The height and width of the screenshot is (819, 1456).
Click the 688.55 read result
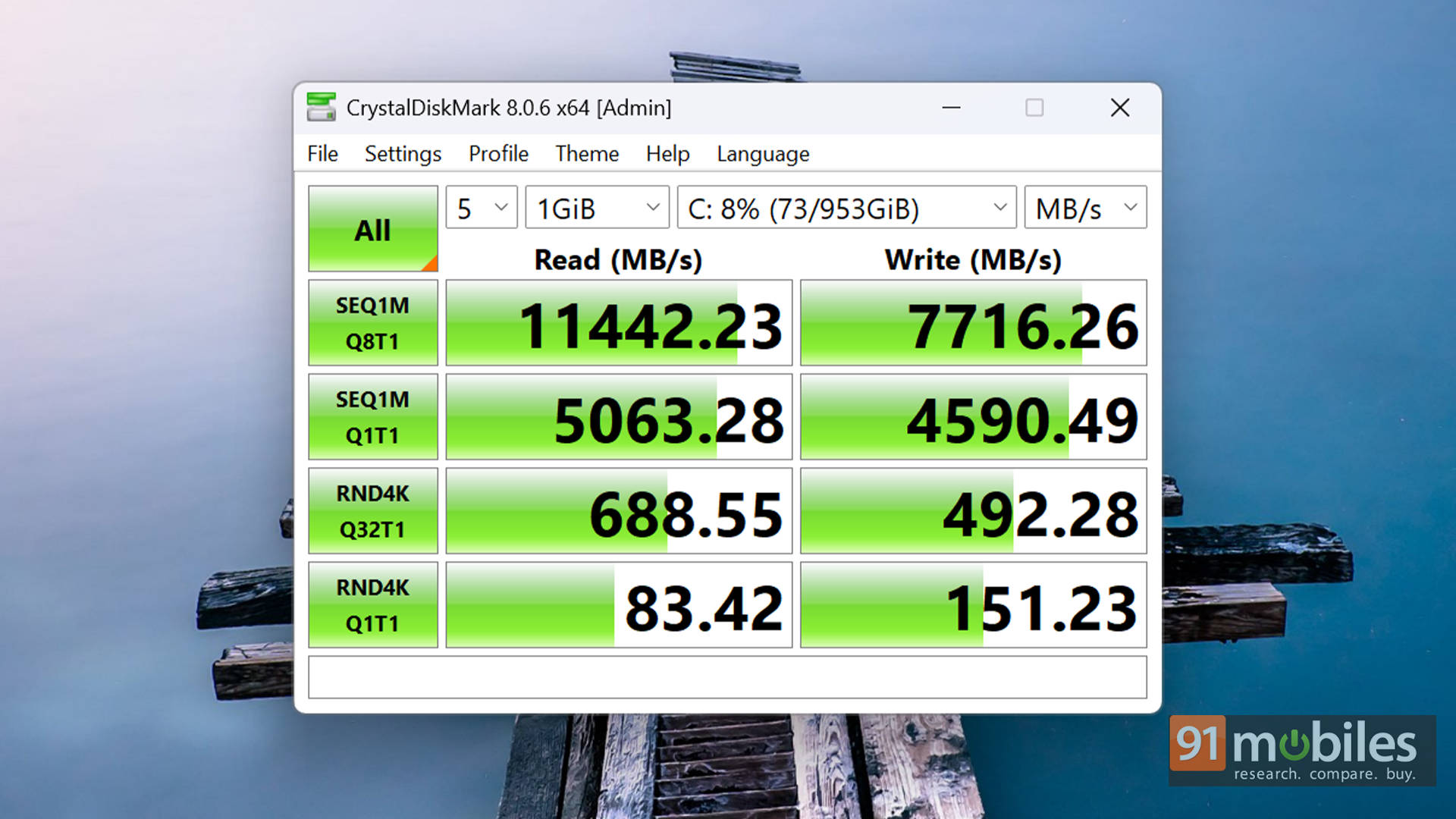point(619,511)
